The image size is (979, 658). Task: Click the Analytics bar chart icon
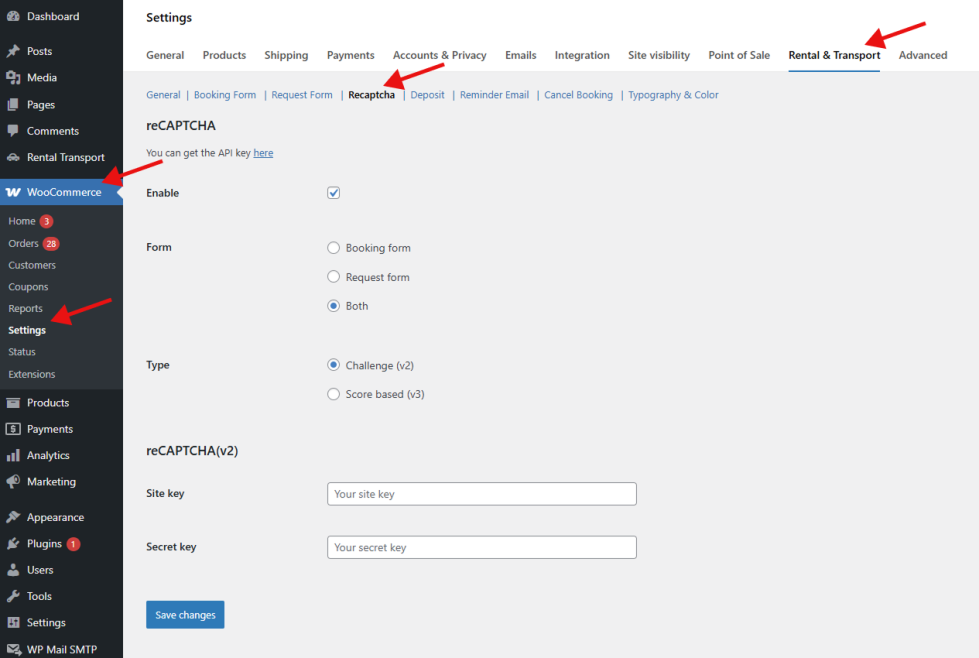(x=13, y=456)
